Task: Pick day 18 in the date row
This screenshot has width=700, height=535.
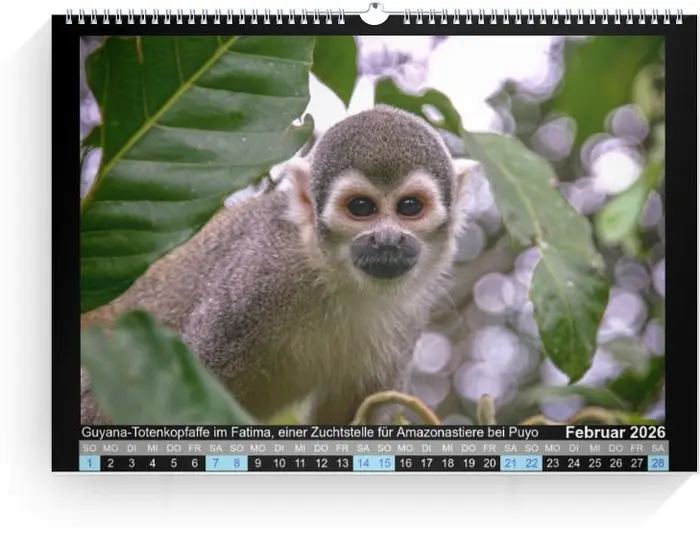Action: (x=447, y=463)
